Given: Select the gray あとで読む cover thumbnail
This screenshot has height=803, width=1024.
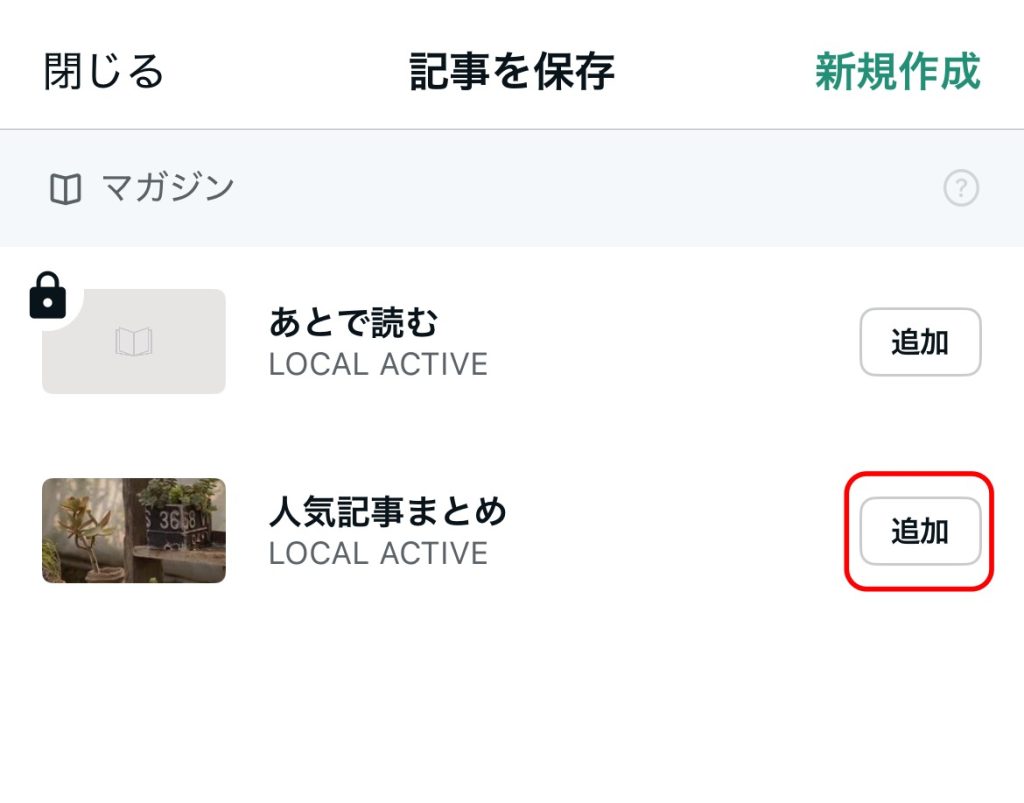Looking at the screenshot, I should point(134,341).
